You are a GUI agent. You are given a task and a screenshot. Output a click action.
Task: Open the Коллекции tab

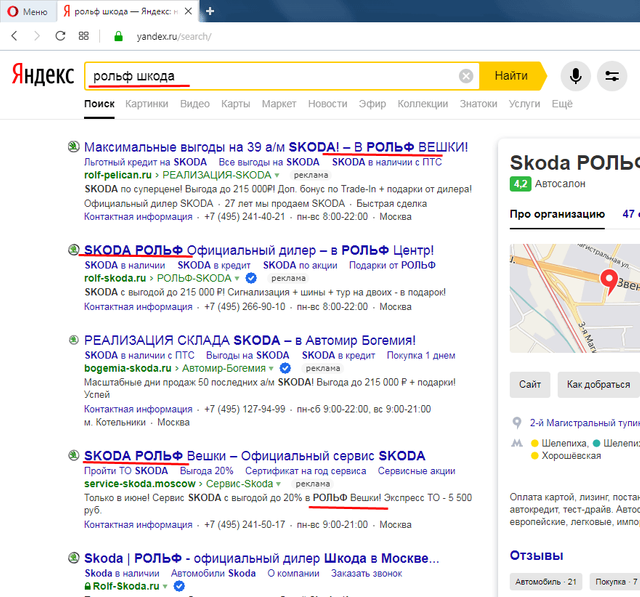[422, 104]
